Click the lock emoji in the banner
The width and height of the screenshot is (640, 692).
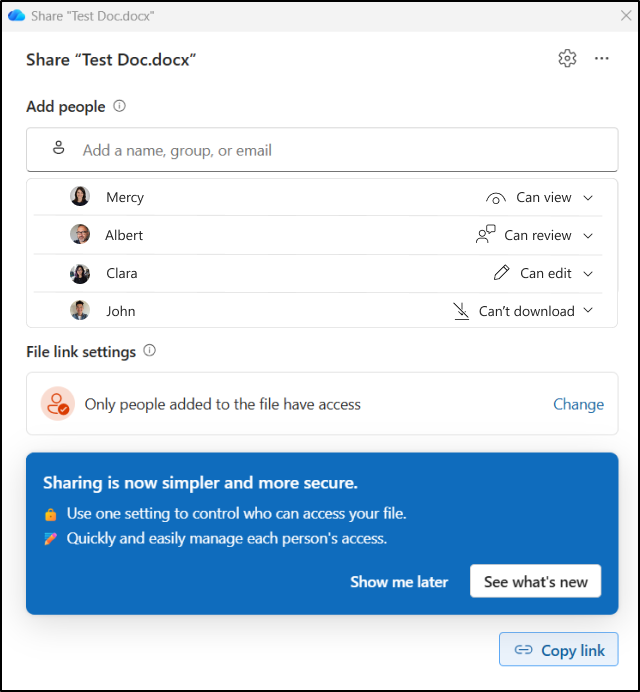50,514
